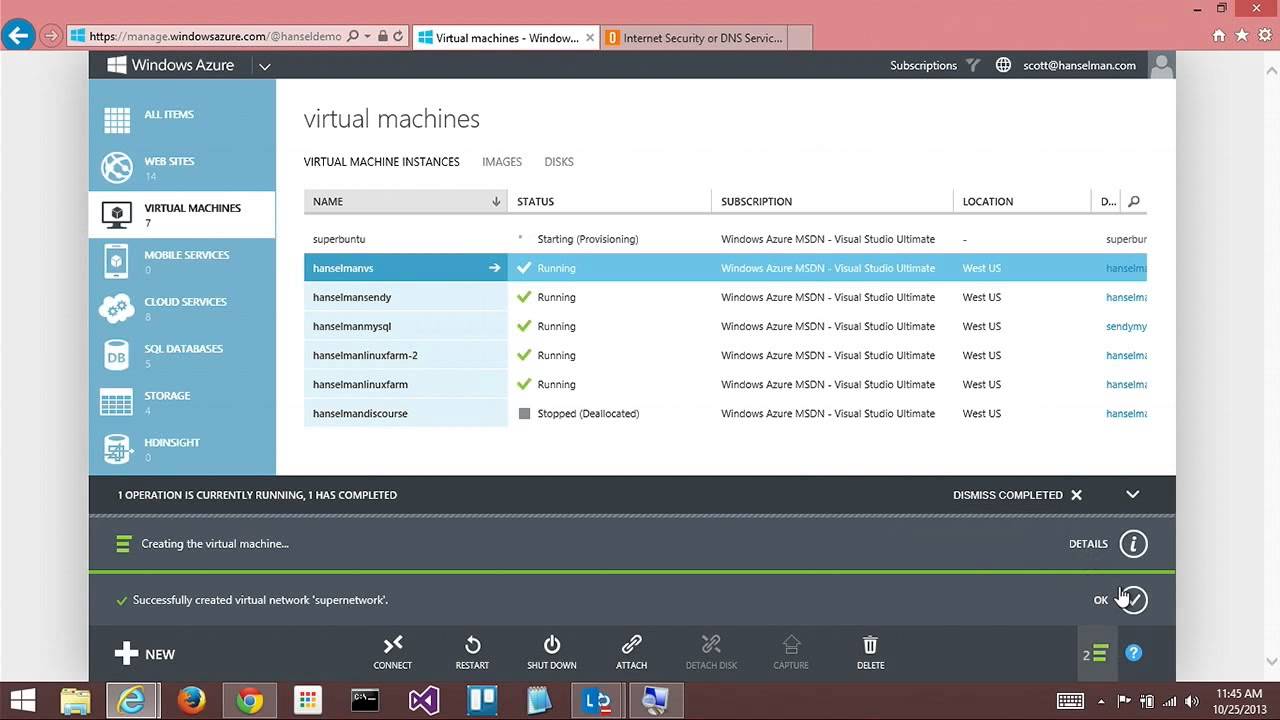Delete the selected virtual machine
The width and height of the screenshot is (1280, 720).
pyautogui.click(x=870, y=653)
